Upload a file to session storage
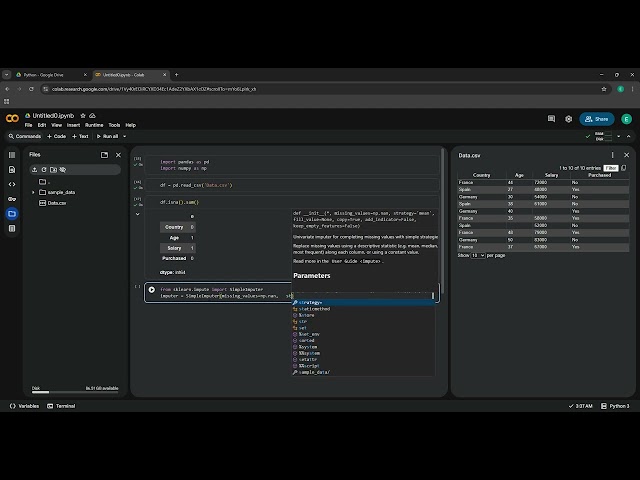Viewport: 640px width, 480px height. pyautogui.click(x=35, y=169)
